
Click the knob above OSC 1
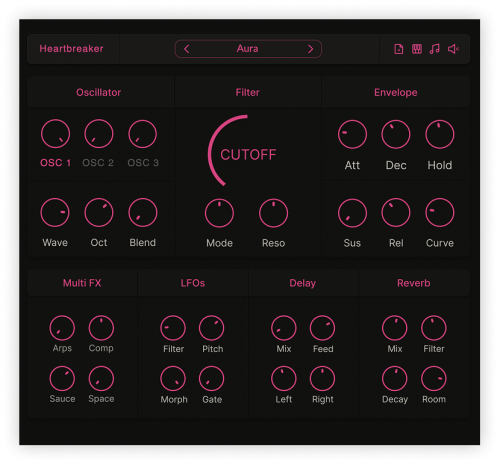tap(55, 134)
